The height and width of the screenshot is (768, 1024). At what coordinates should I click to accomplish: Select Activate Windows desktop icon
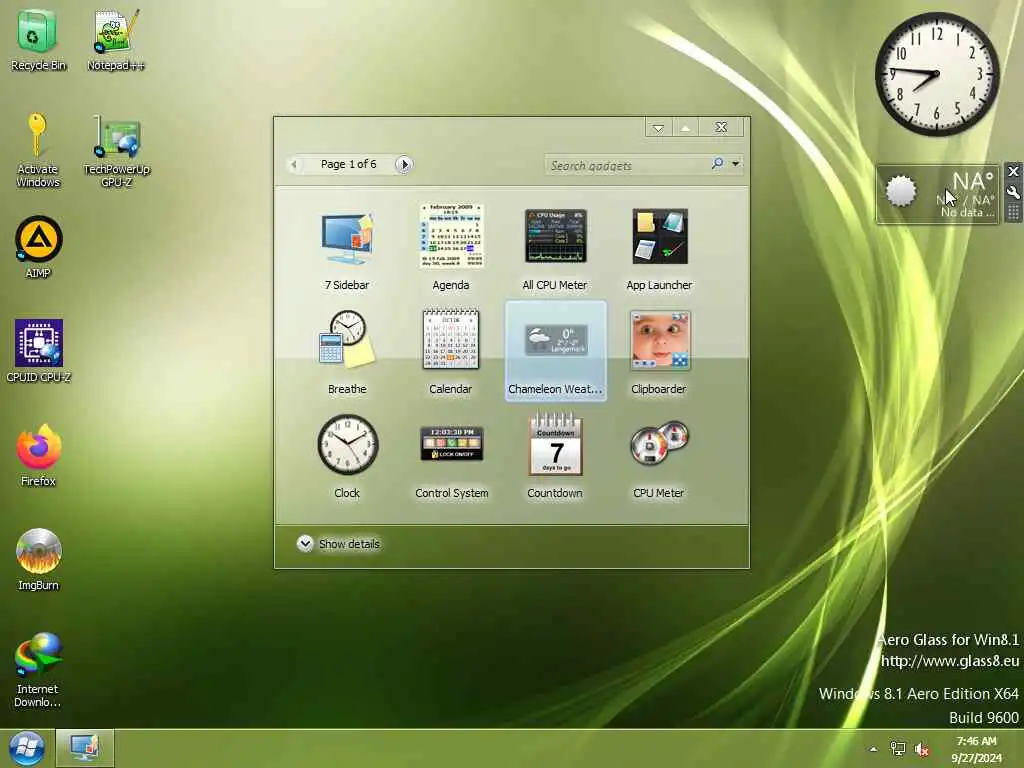click(x=38, y=152)
